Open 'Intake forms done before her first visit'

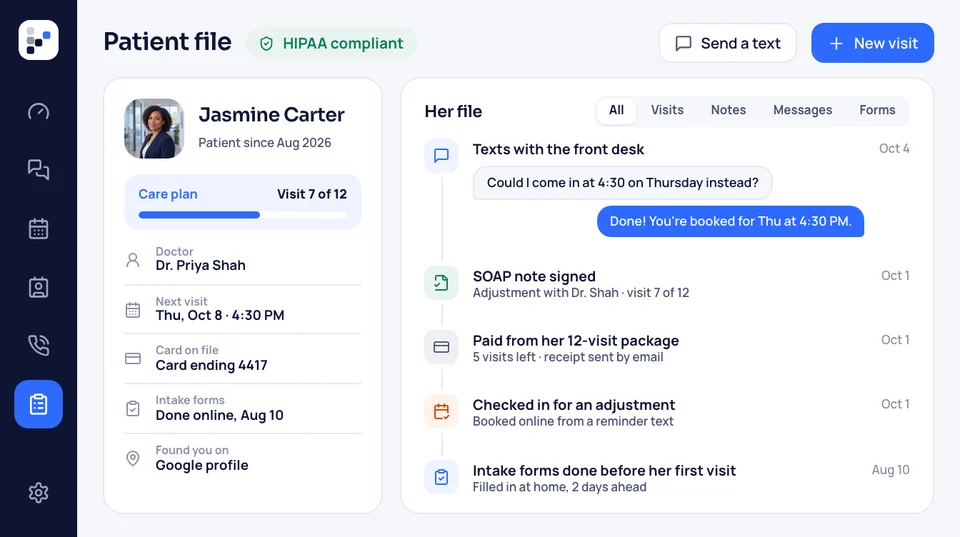point(604,470)
